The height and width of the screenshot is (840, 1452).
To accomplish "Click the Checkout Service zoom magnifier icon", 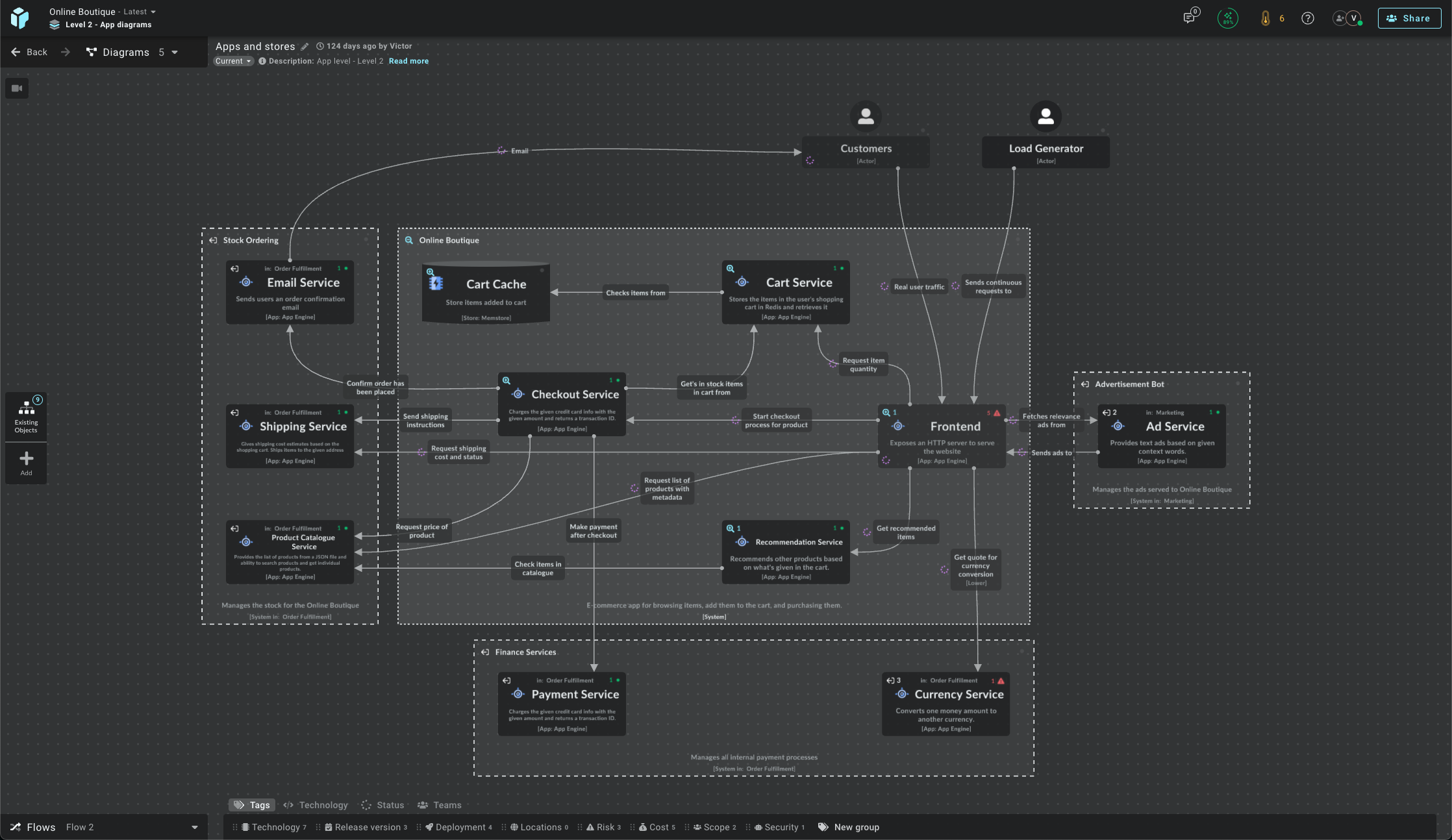I will pos(507,380).
